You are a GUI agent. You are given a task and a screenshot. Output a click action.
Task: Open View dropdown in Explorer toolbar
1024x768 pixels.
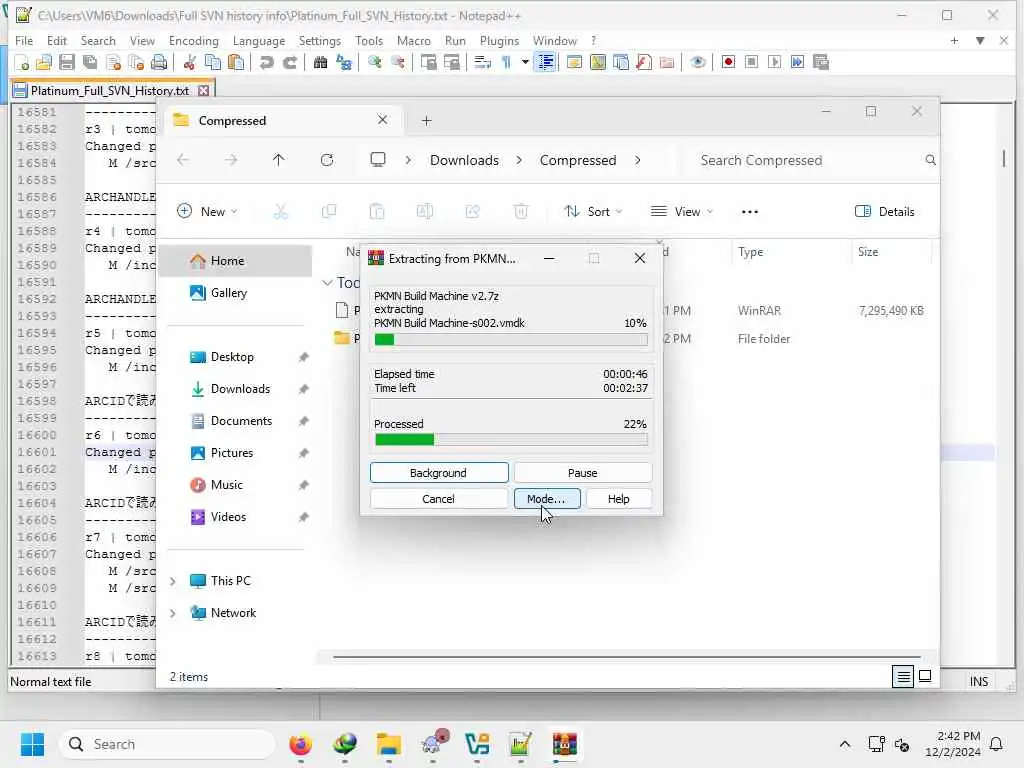point(682,212)
